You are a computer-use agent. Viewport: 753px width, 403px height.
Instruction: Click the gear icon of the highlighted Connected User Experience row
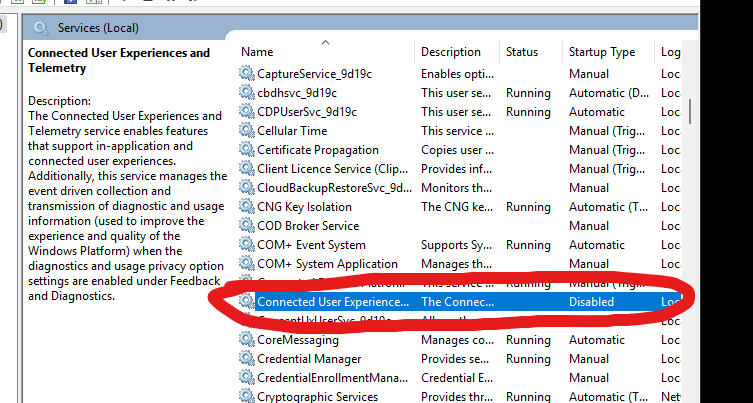coord(246,301)
